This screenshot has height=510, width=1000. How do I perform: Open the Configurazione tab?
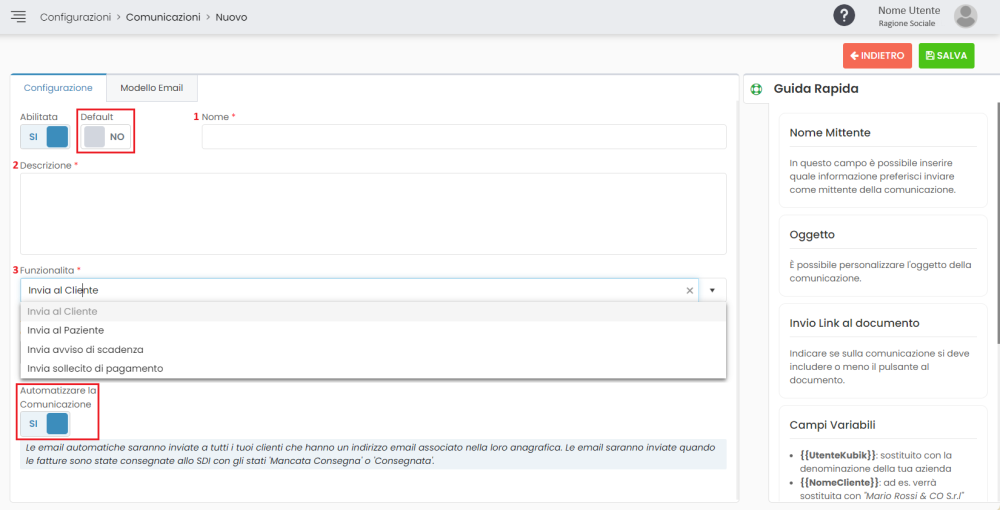[x=58, y=88]
